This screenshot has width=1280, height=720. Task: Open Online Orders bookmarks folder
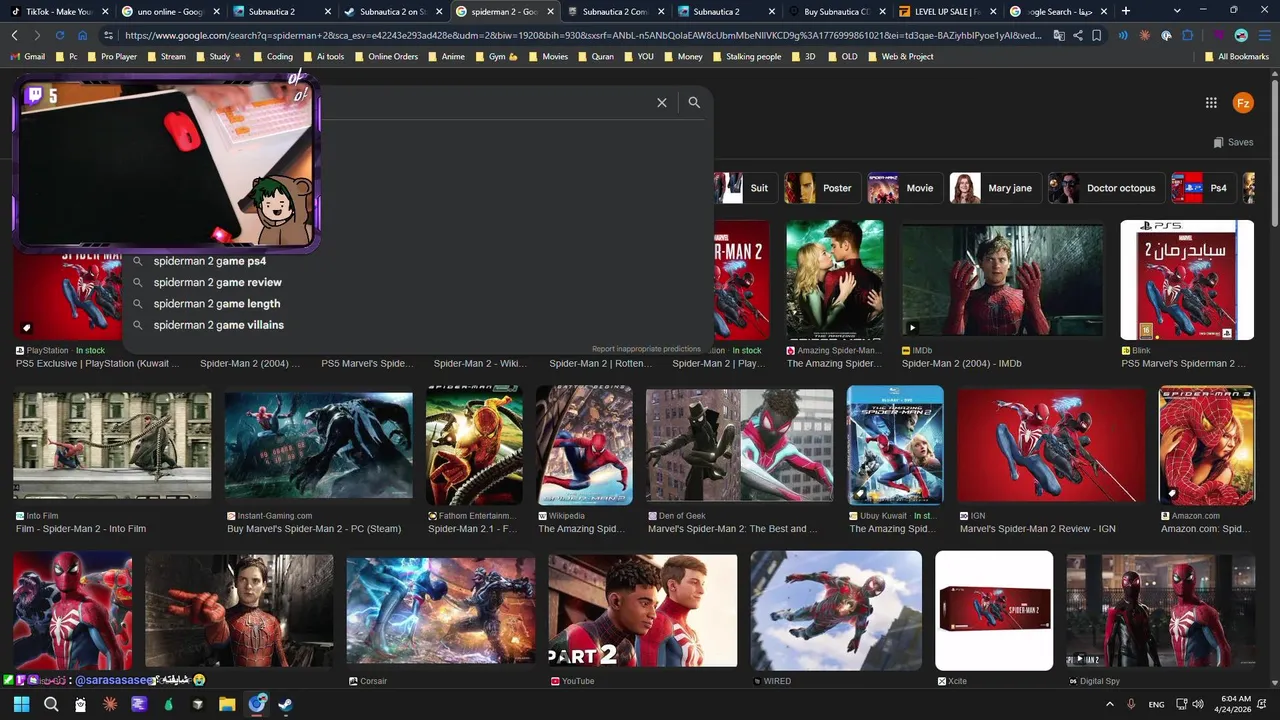(385, 57)
